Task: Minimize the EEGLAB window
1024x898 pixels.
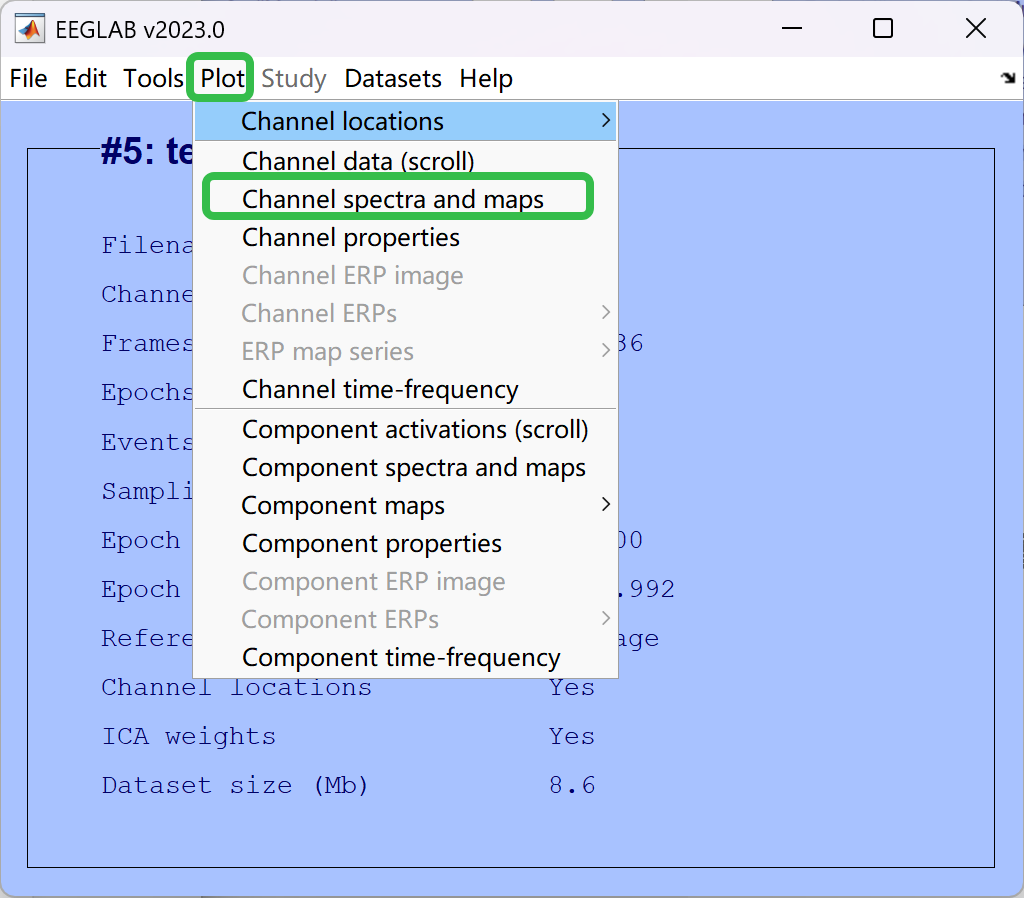Action: click(792, 28)
